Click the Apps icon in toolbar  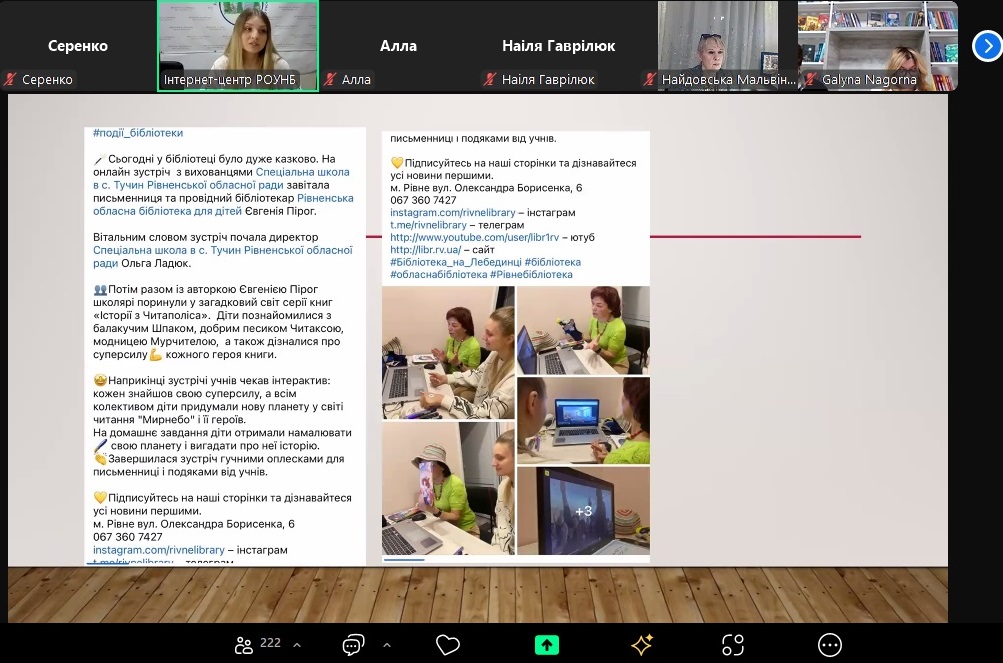click(x=733, y=645)
